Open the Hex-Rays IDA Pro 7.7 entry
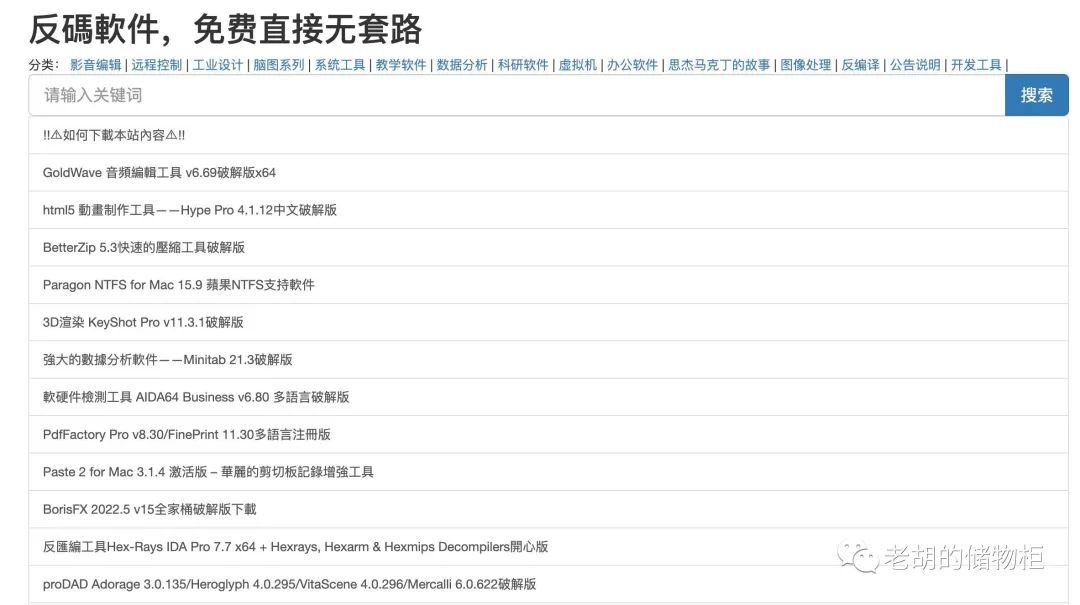 [548, 546]
